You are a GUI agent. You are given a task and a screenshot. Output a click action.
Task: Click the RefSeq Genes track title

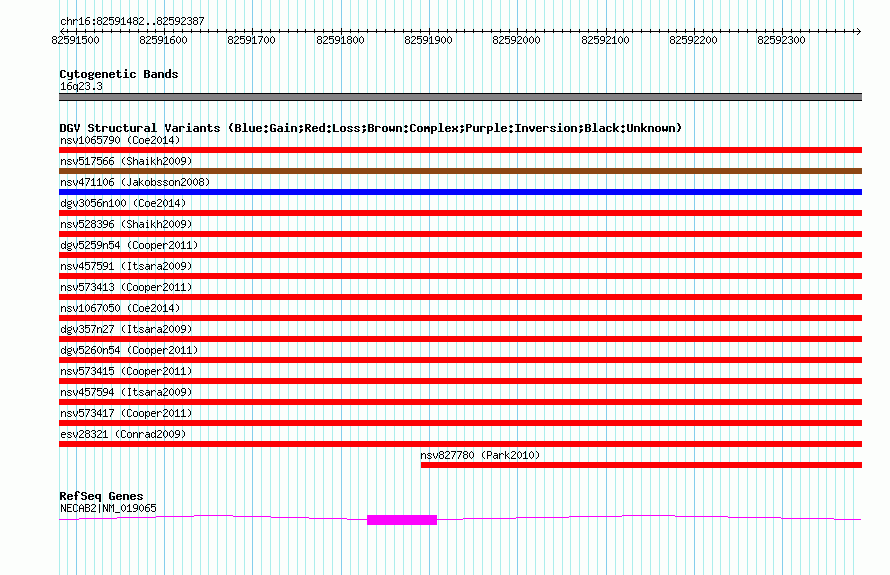click(x=101, y=496)
